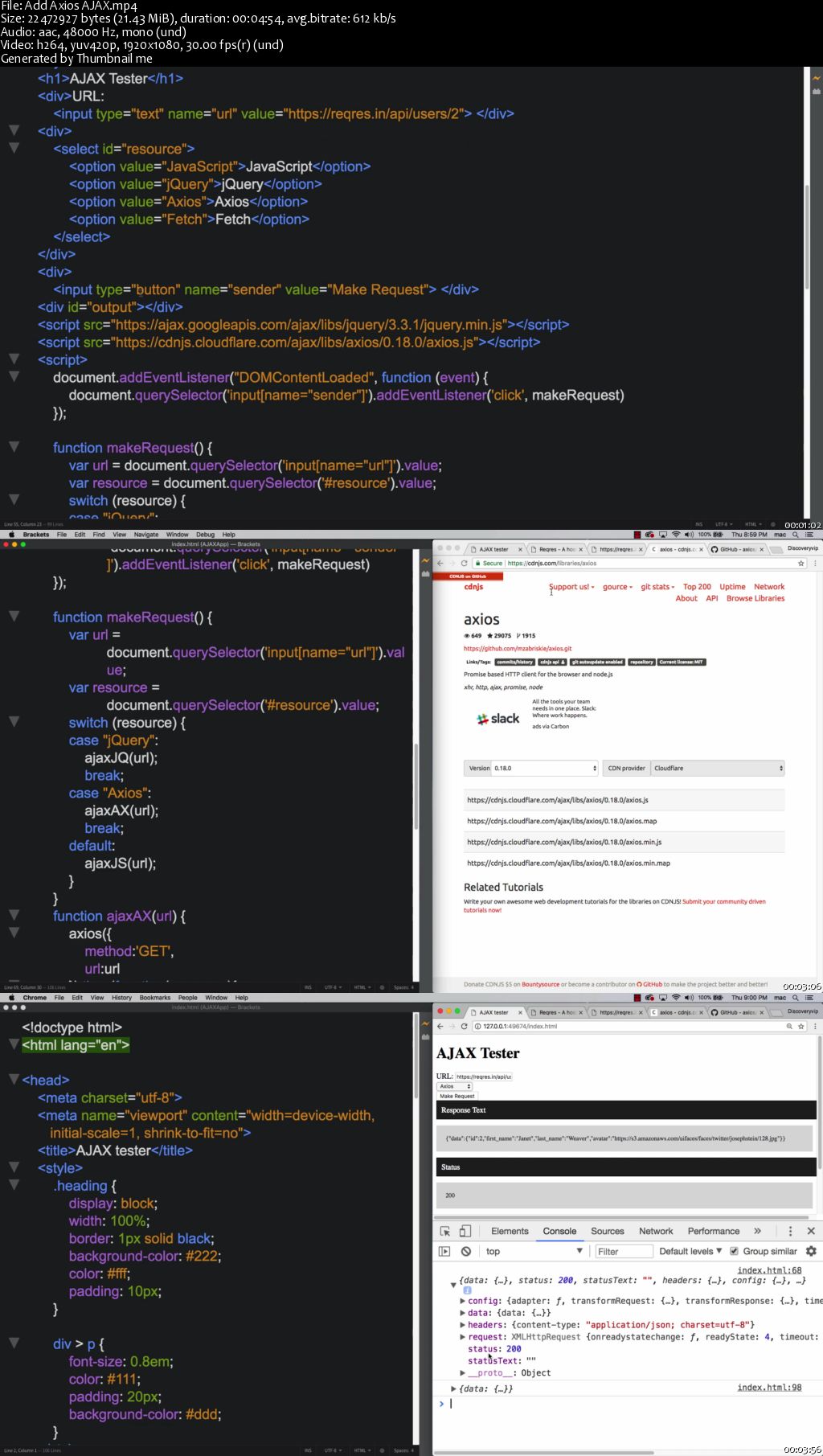823x1456 pixels.
Task: Toggle INS mode in middle frame status bar
Action: click(308, 987)
